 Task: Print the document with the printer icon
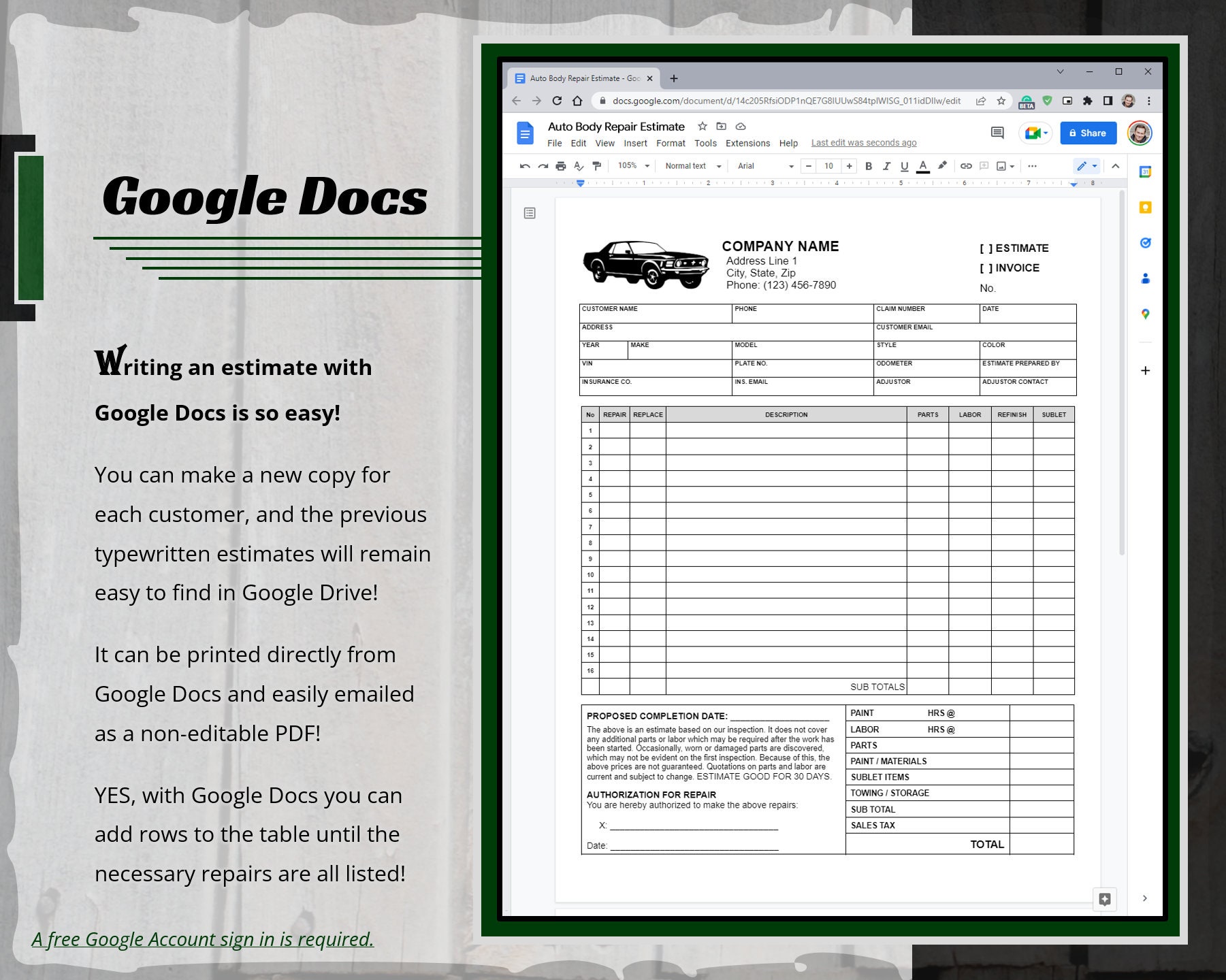click(x=561, y=166)
